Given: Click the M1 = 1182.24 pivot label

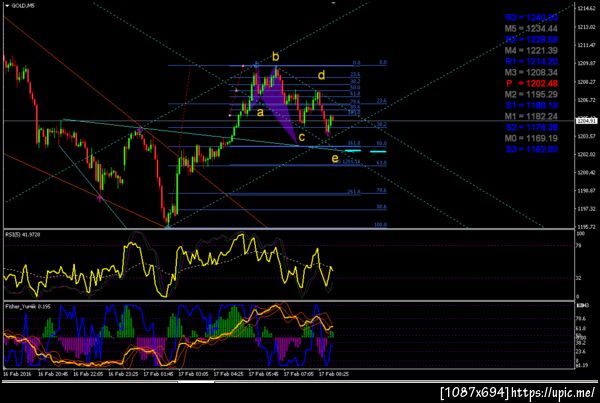Looking at the screenshot, I should click(x=531, y=116).
